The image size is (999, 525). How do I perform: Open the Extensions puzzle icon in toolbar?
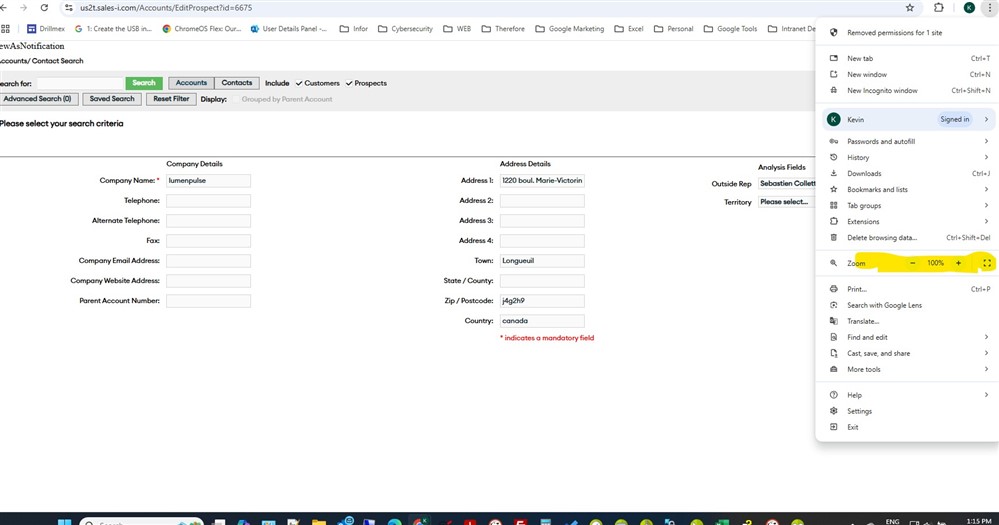[938, 7]
